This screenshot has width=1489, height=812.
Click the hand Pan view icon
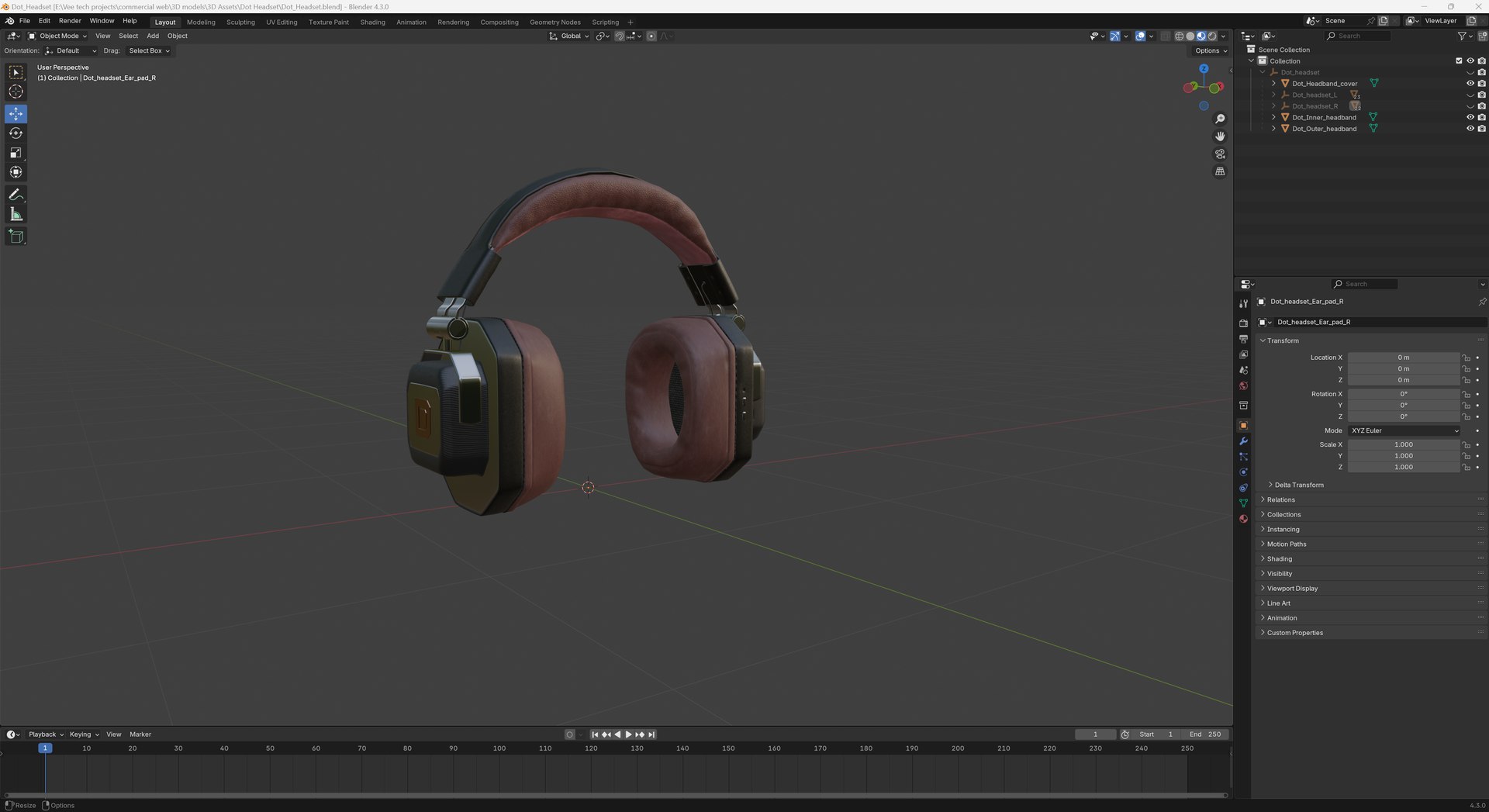pos(1220,136)
